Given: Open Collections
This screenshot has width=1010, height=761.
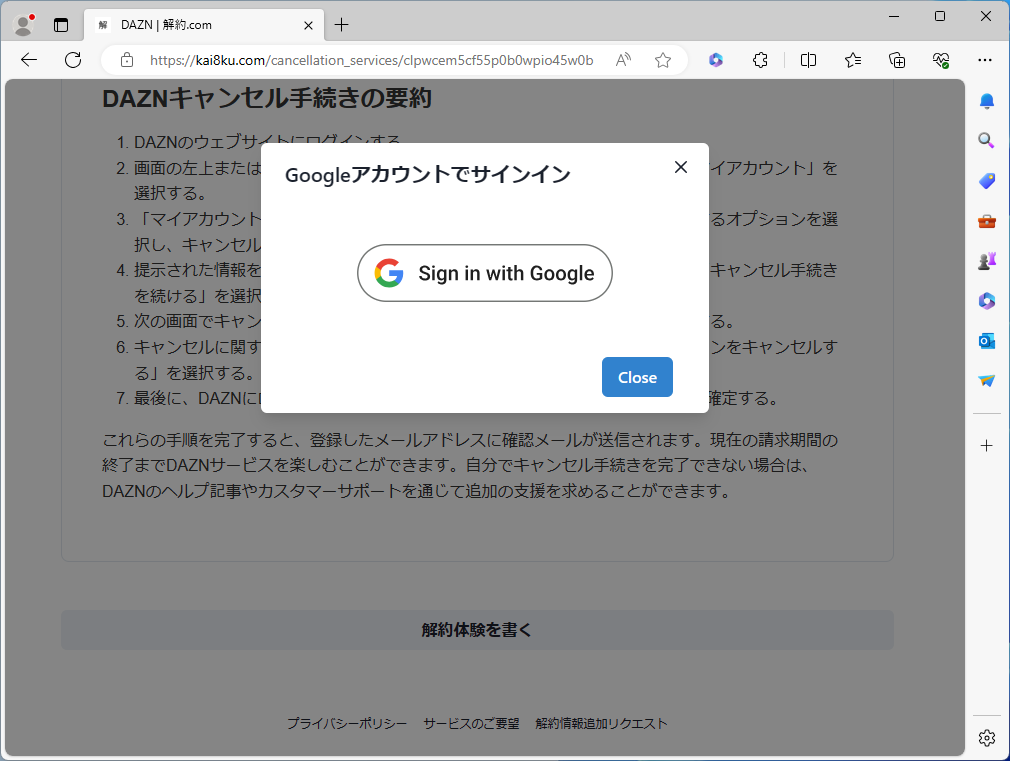Looking at the screenshot, I should pos(897,60).
